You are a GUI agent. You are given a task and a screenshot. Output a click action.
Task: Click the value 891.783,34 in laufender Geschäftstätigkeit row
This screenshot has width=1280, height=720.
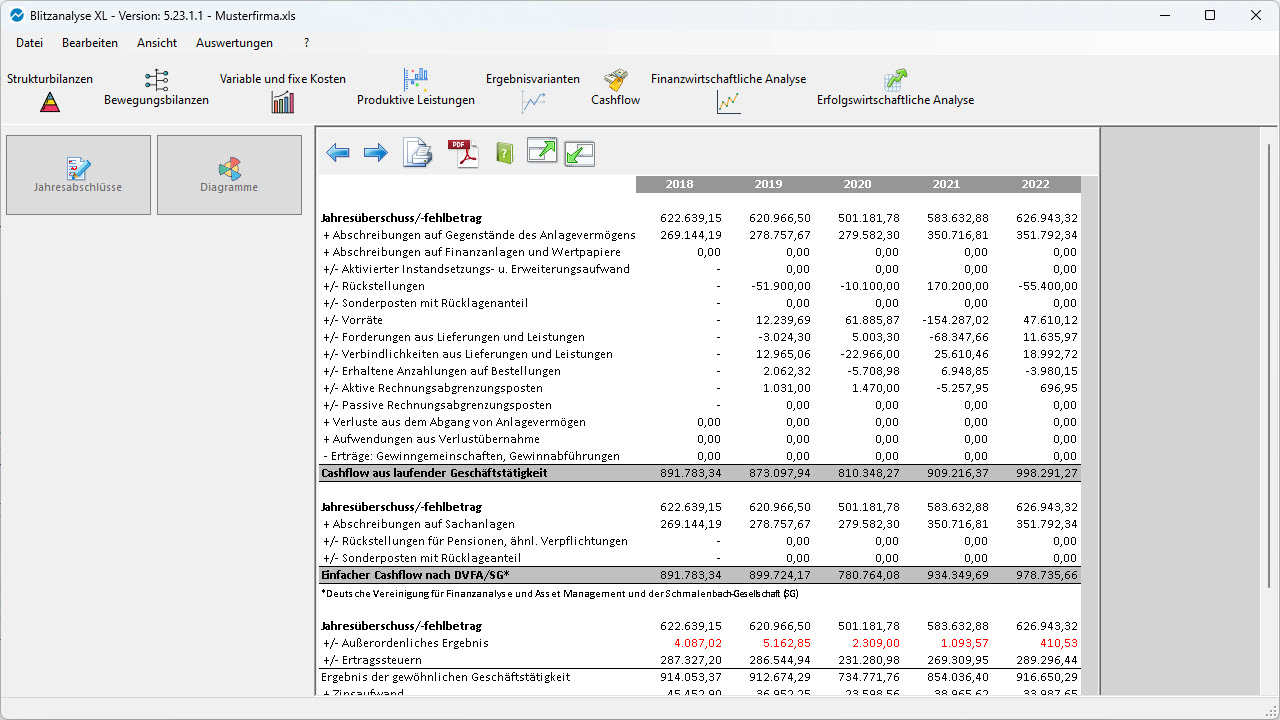(x=691, y=473)
